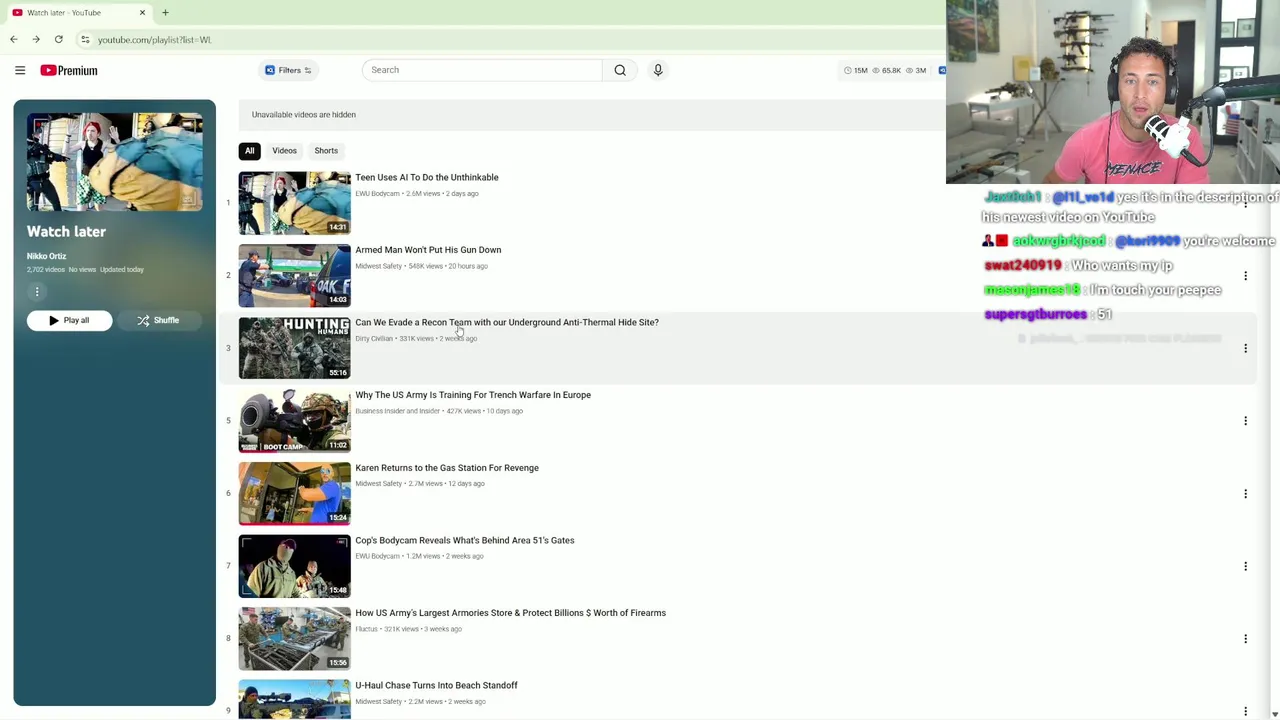This screenshot has height=720, width=1280.
Task: Click the address bar URL
Action: (x=155, y=40)
